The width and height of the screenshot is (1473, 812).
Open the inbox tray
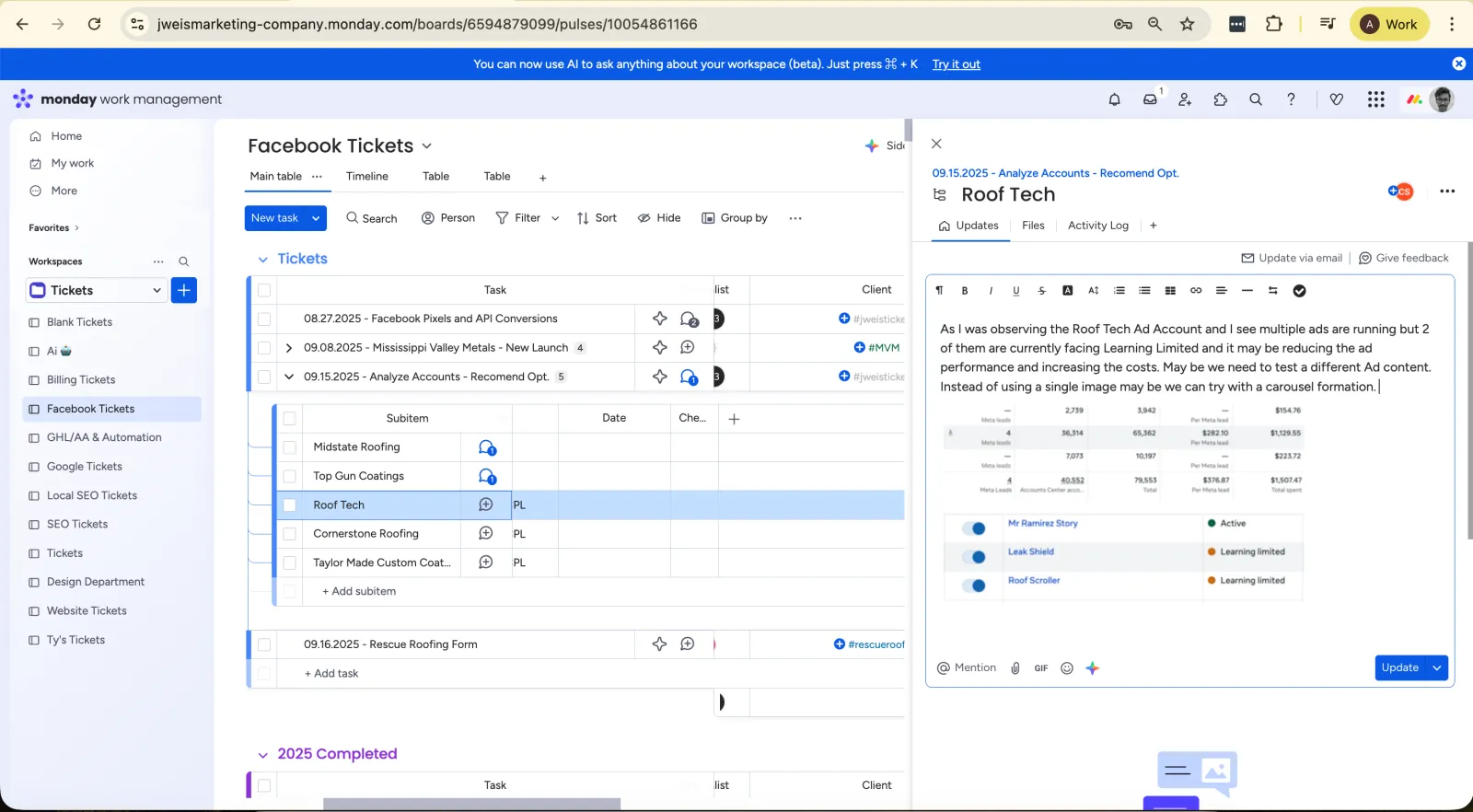click(x=1150, y=99)
